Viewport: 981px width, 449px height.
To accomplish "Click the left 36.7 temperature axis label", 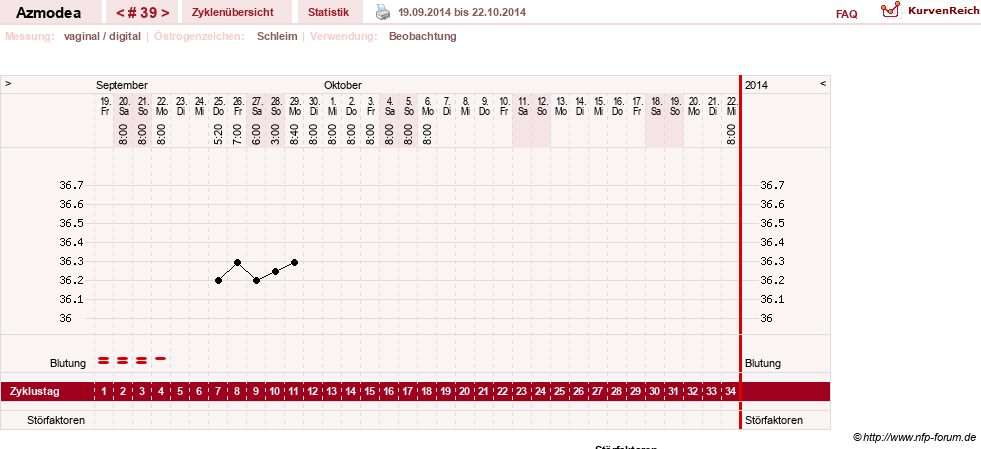I will [71, 186].
